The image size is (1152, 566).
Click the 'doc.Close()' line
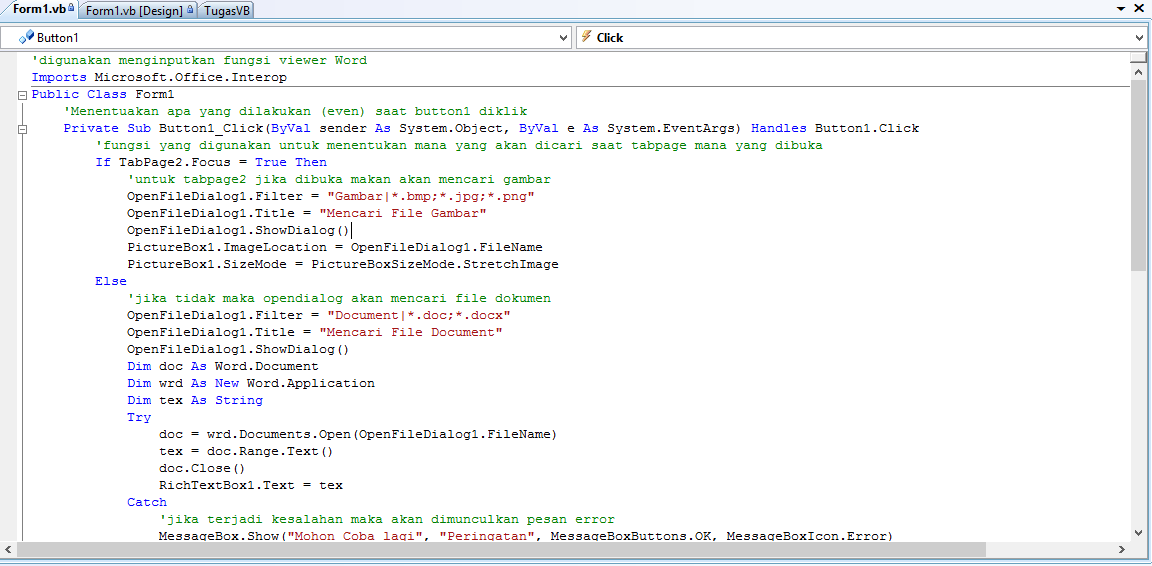202,468
